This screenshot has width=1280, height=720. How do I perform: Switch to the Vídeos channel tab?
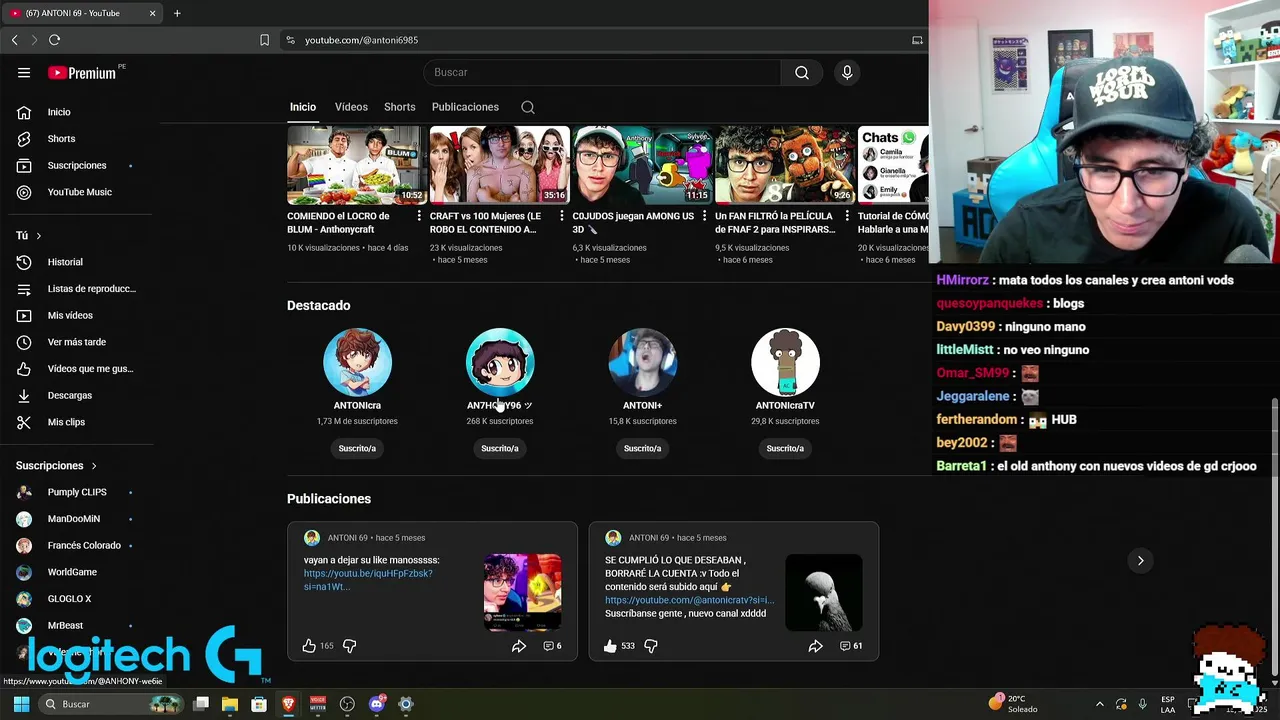[x=351, y=107]
